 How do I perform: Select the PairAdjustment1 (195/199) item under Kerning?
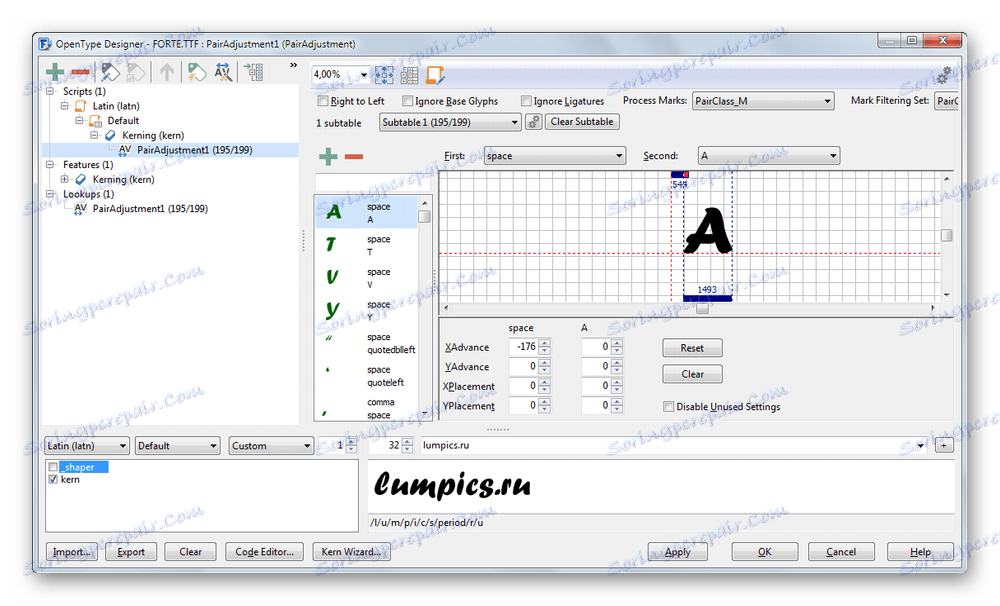click(x=195, y=150)
